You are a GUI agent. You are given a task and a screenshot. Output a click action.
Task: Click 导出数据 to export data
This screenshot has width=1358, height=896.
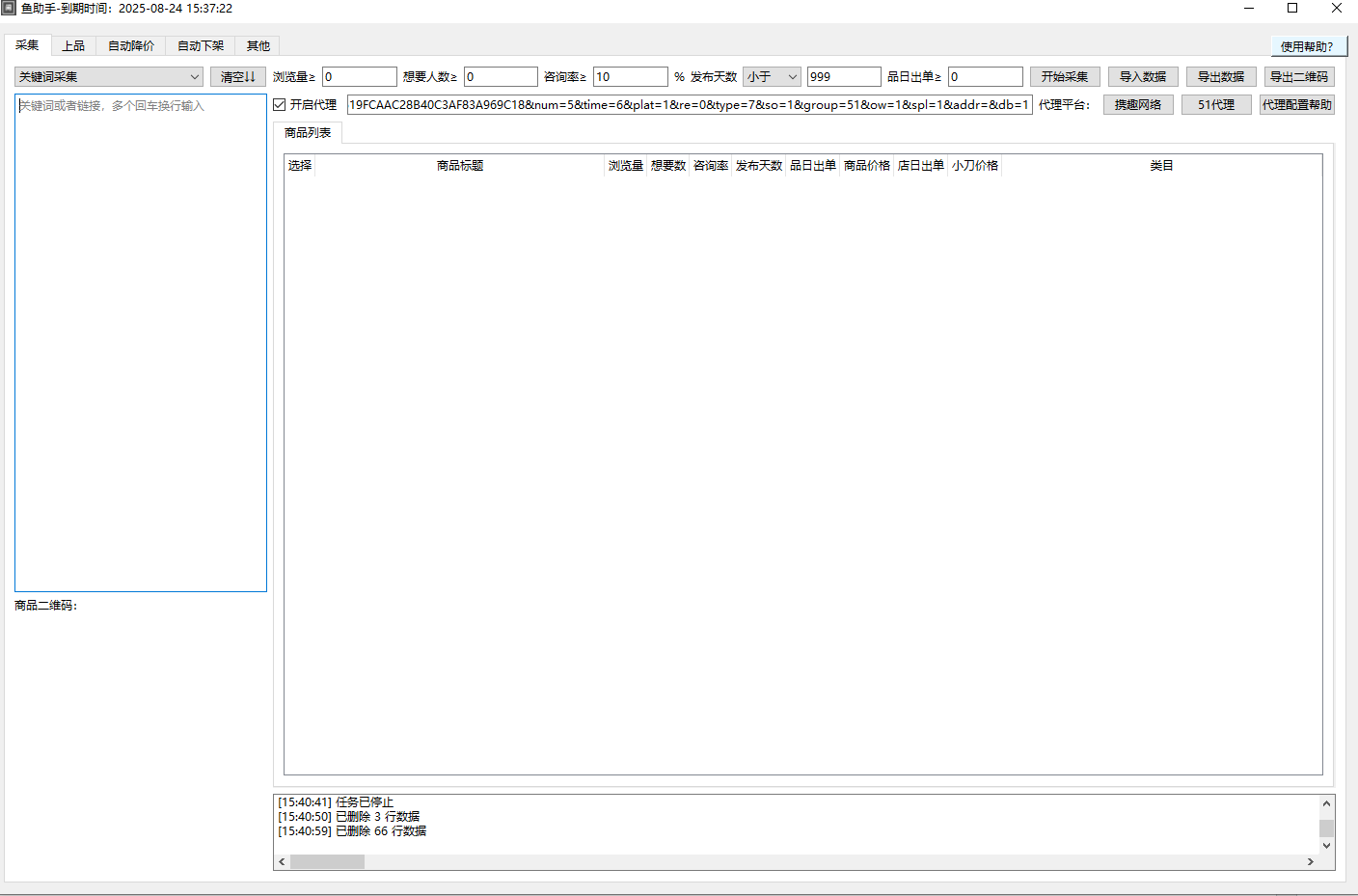[1220, 77]
